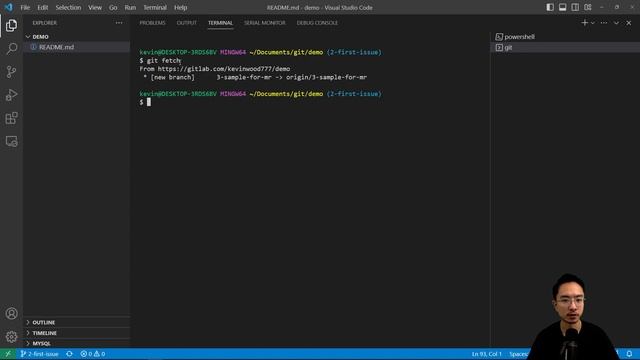Open terminal launch profile dropdown arrow
Screen dimensions: 640x360
pyautogui.click(x=593, y=23)
